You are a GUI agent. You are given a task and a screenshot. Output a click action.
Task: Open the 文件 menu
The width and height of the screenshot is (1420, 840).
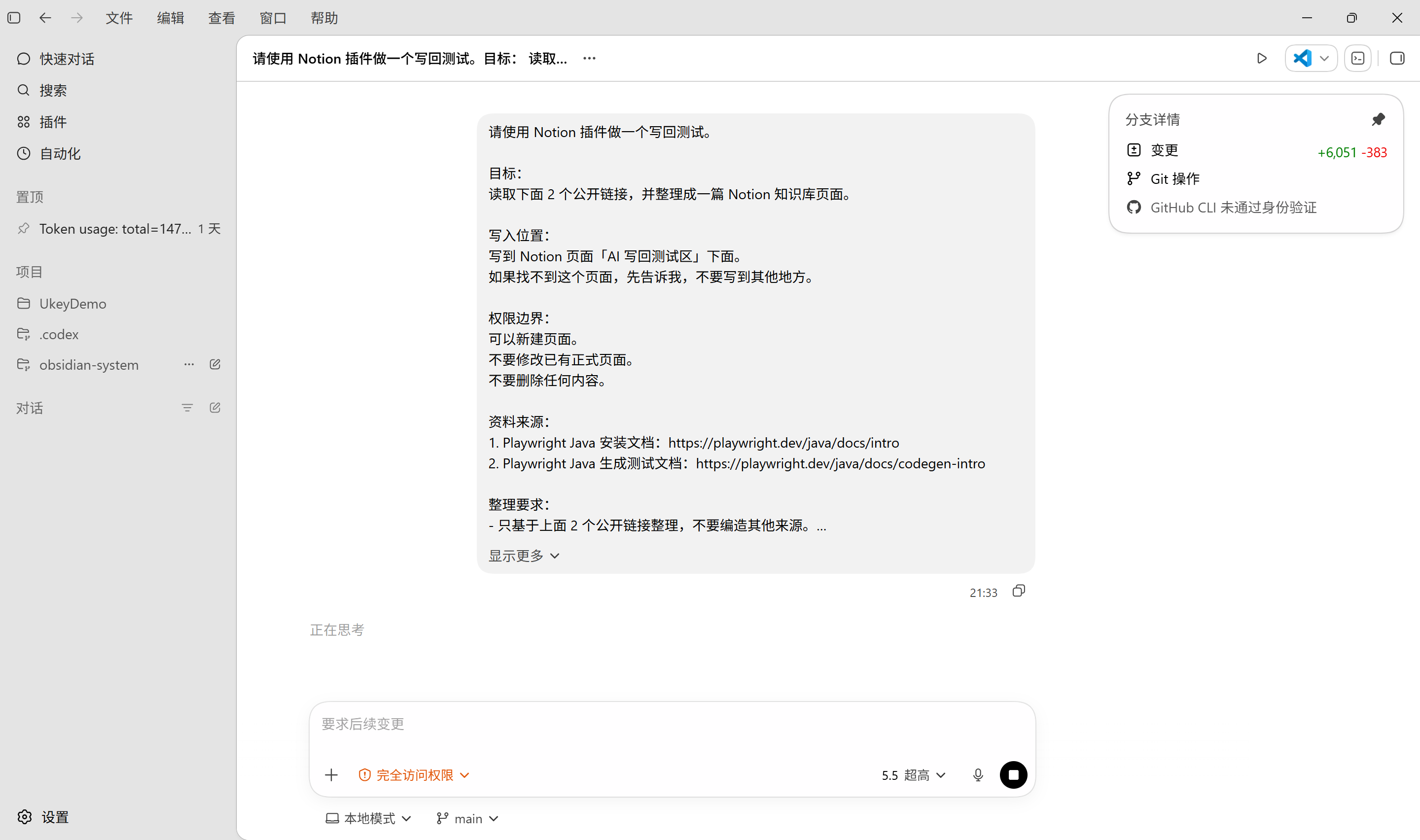tap(119, 18)
